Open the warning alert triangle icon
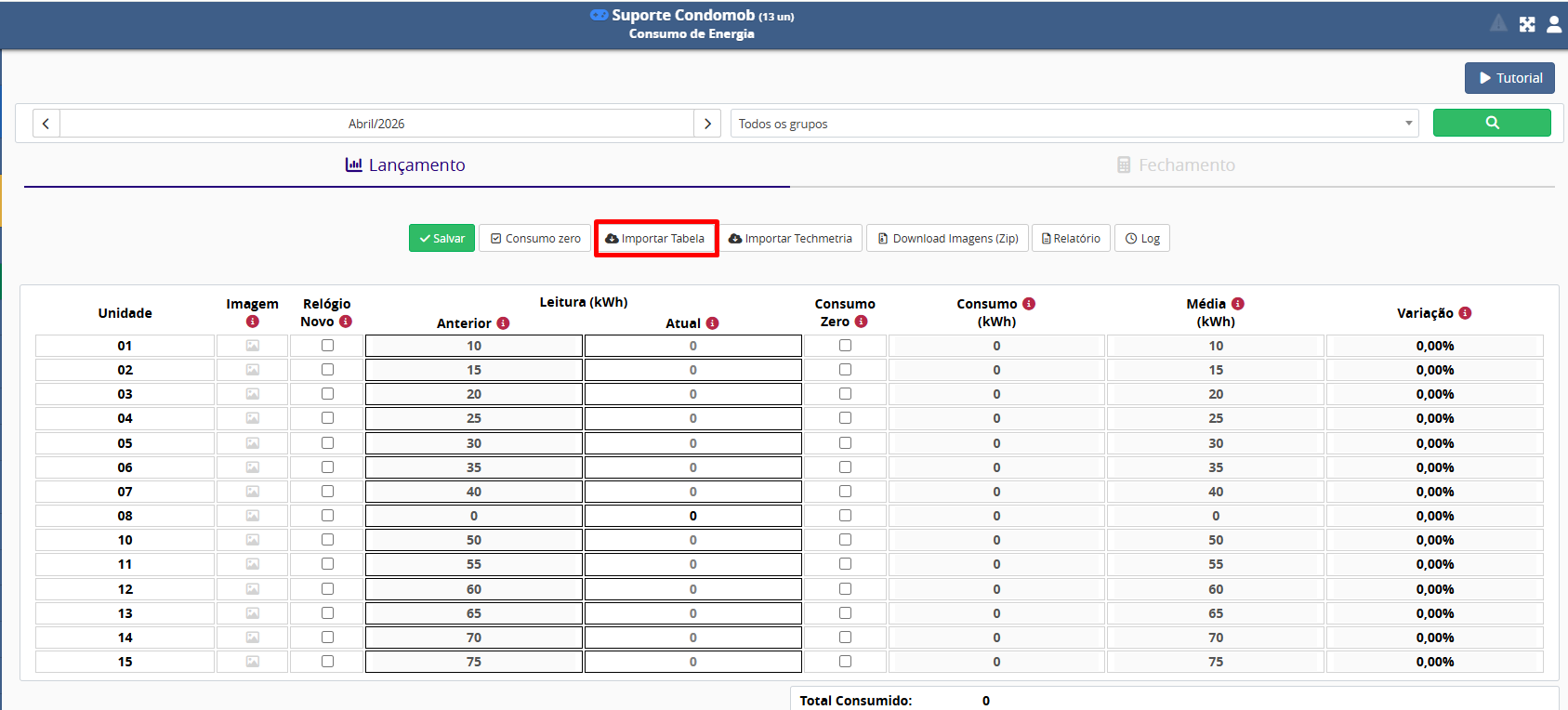The height and width of the screenshot is (710, 1568). click(x=1498, y=23)
